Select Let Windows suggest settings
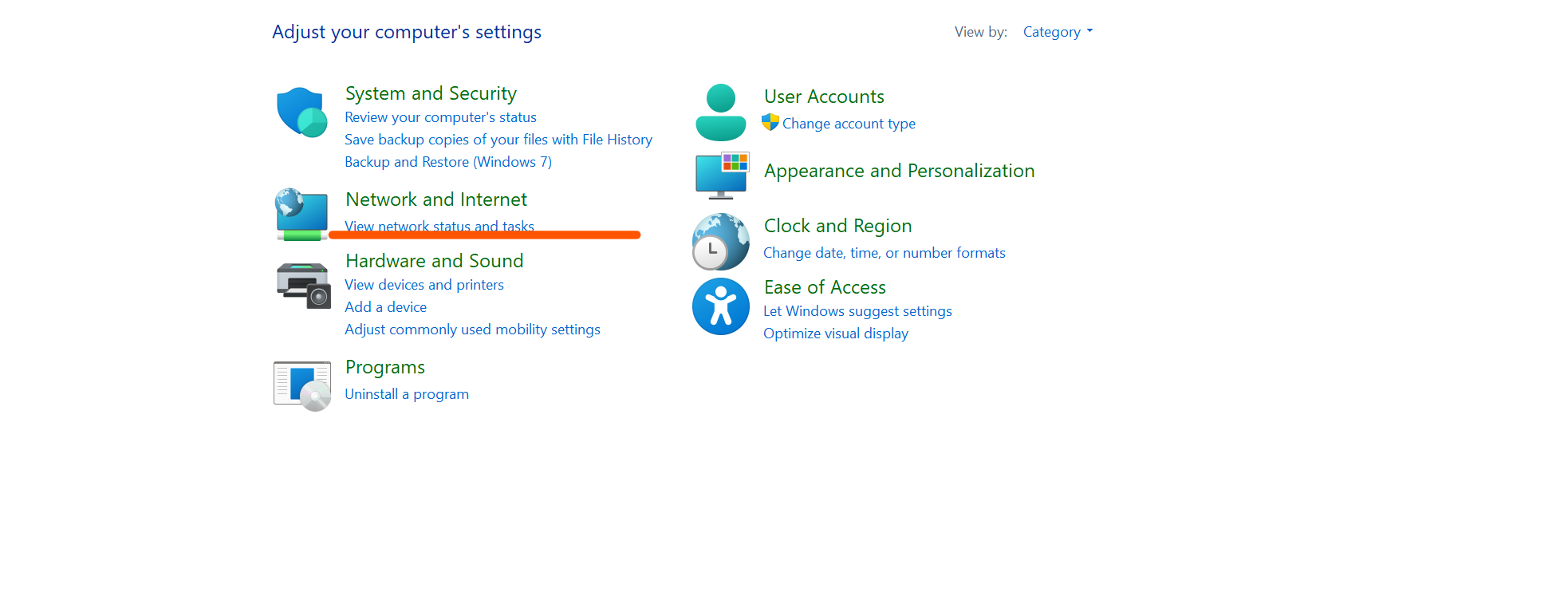This screenshot has height=608, width=1568. 857,311
